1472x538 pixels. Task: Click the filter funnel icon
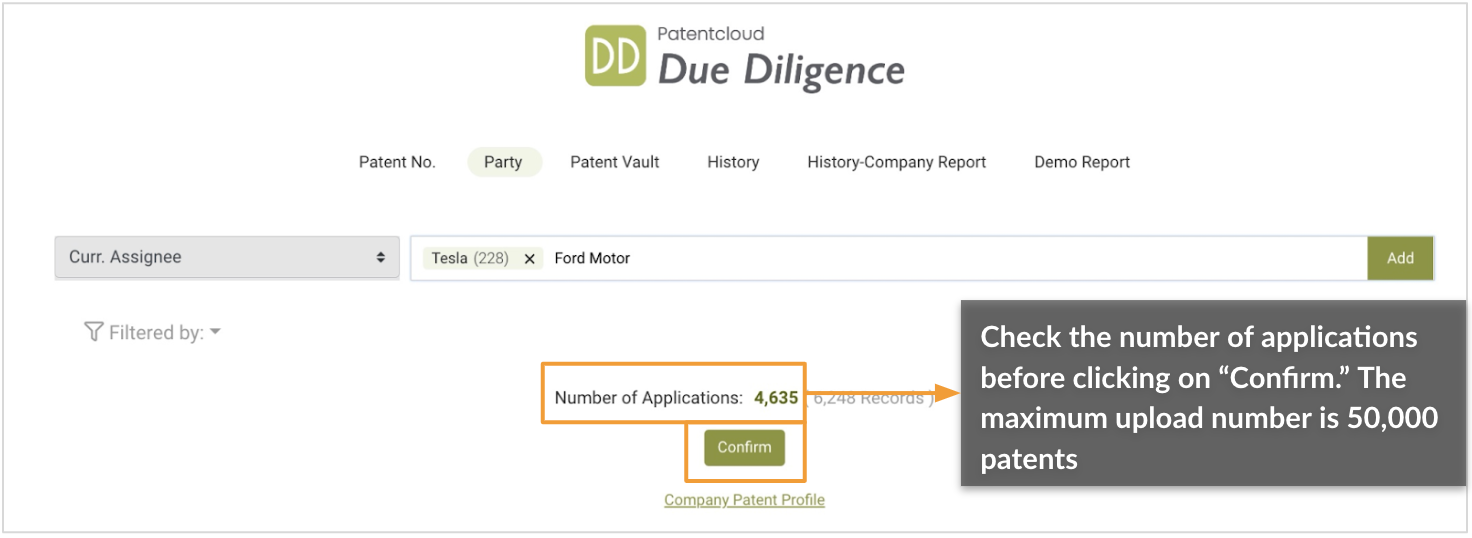pyautogui.click(x=94, y=332)
